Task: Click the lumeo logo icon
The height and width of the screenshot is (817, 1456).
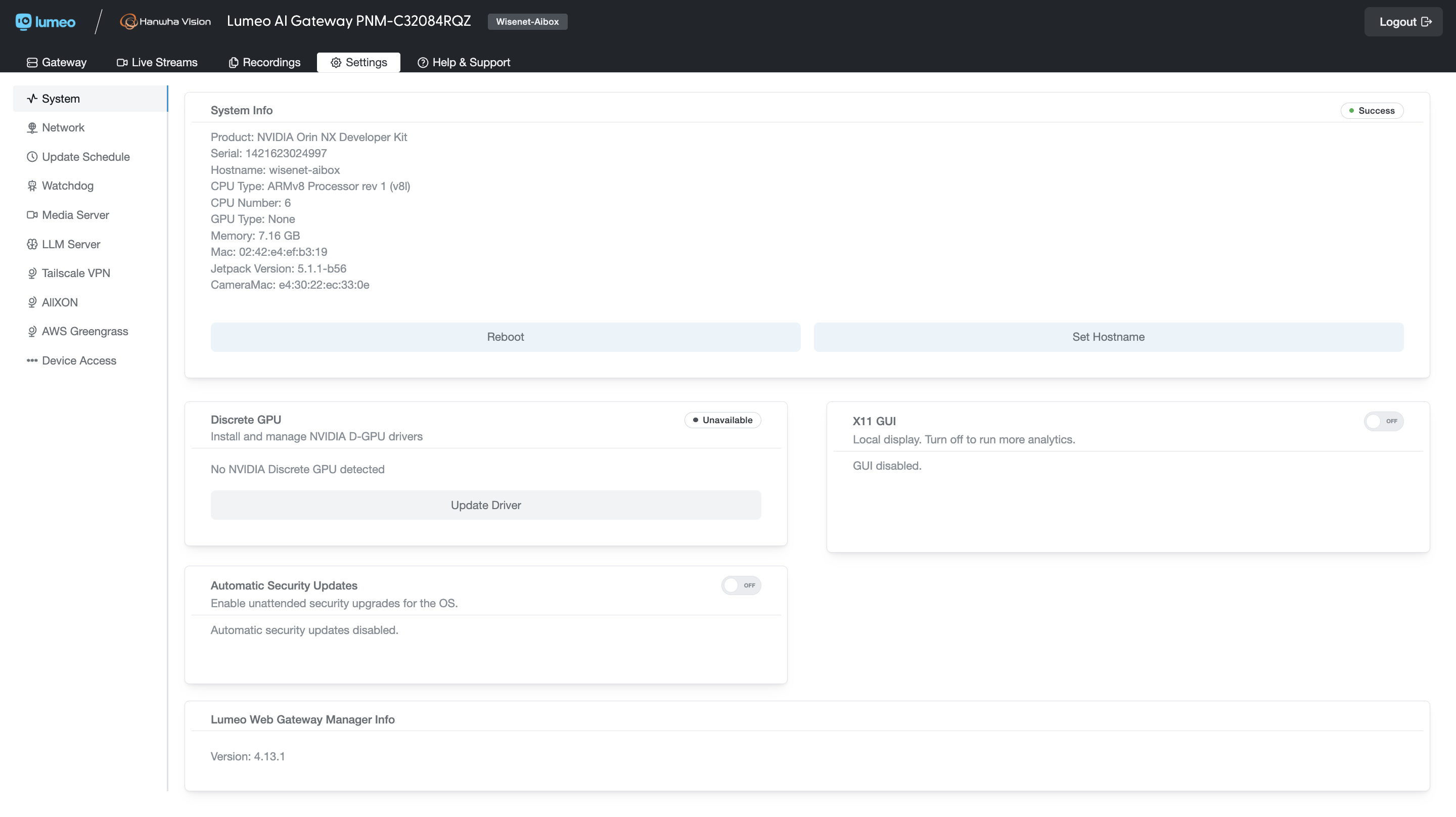Action: (x=24, y=21)
